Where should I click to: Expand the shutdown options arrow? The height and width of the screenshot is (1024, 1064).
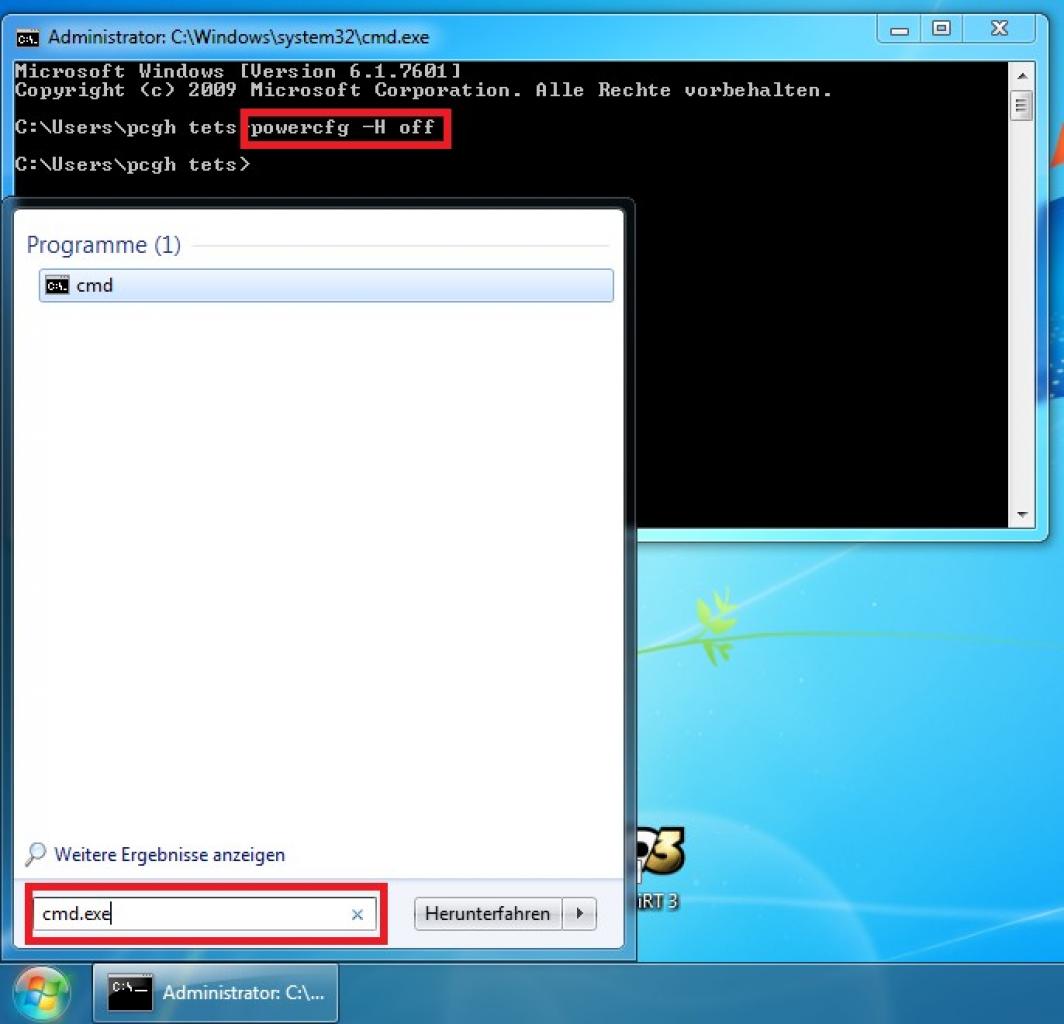pos(580,914)
